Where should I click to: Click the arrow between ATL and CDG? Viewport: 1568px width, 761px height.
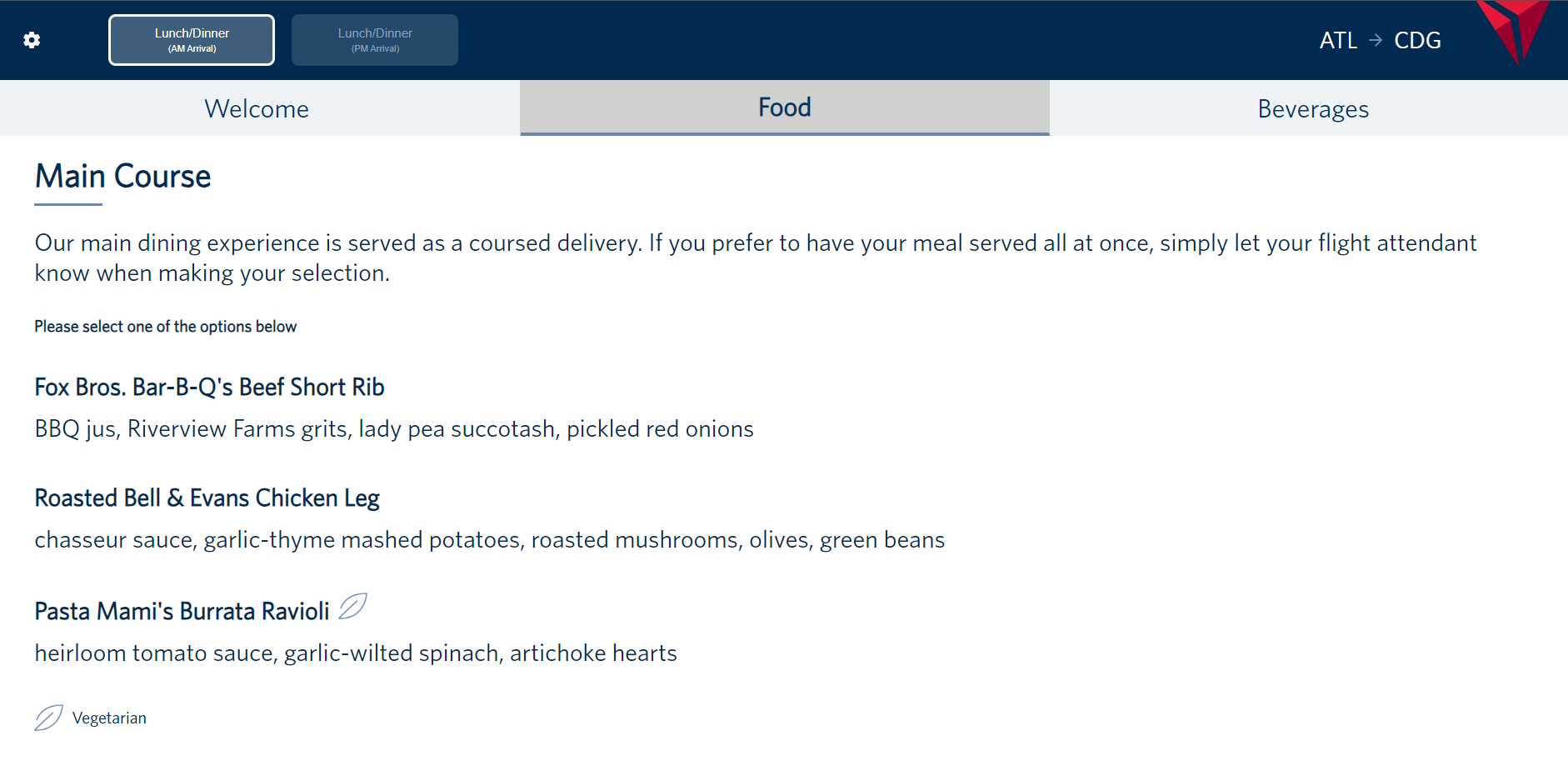click(1376, 39)
